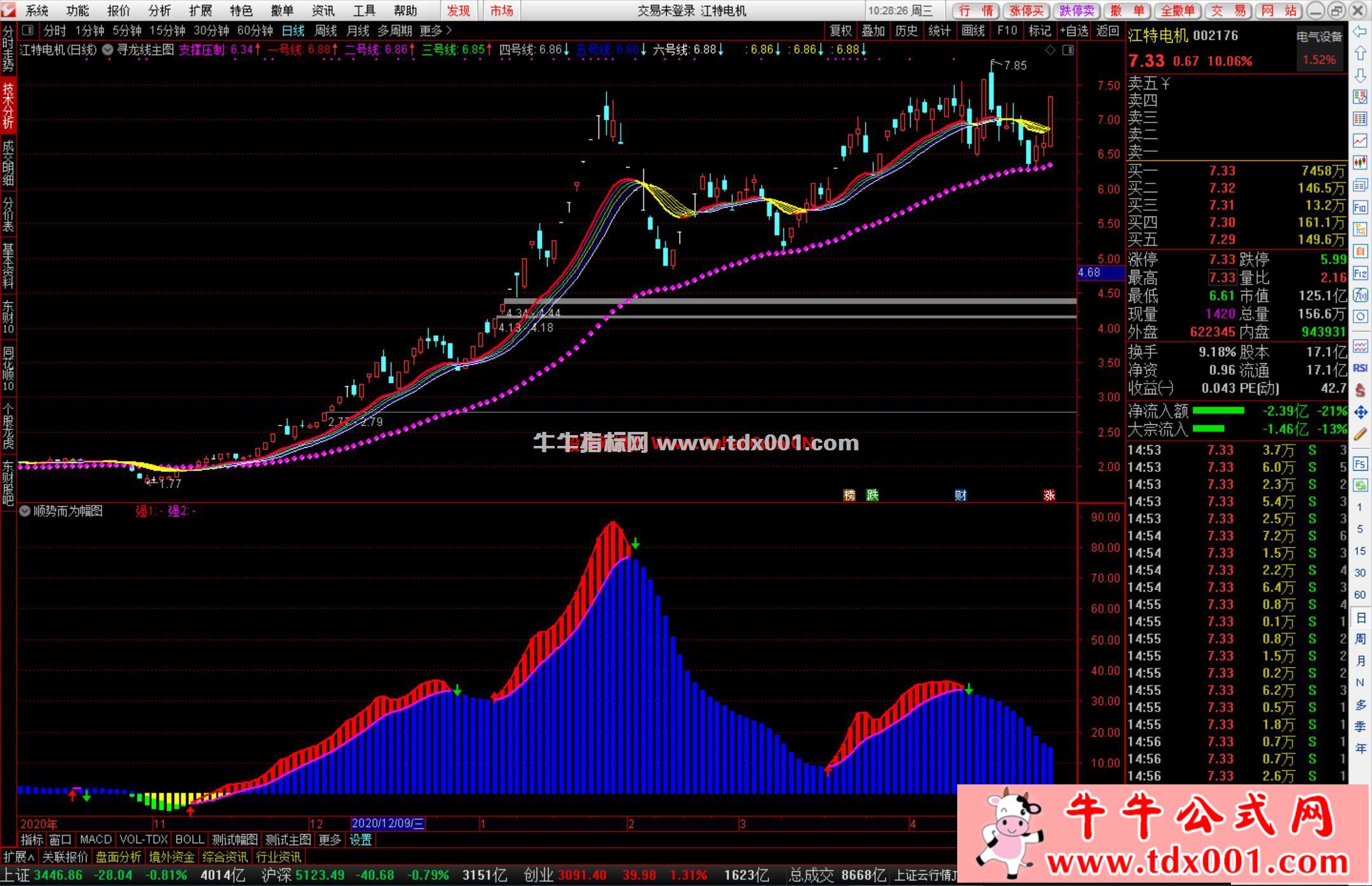Viewport: 1372px width, 886px height.
Task: Open the 技术分析 left sidebar tab
Action: [8, 105]
